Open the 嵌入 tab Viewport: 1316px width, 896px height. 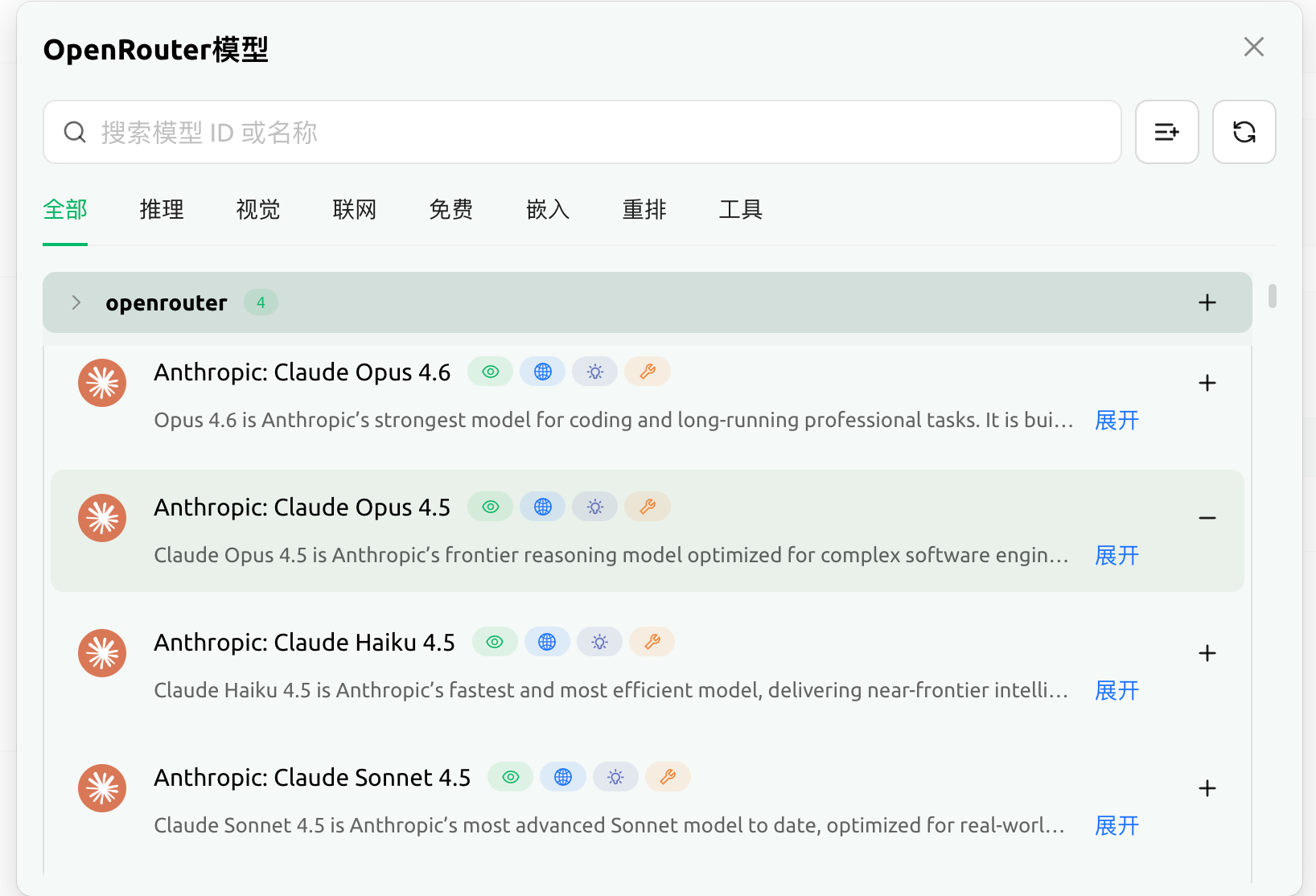click(x=548, y=210)
